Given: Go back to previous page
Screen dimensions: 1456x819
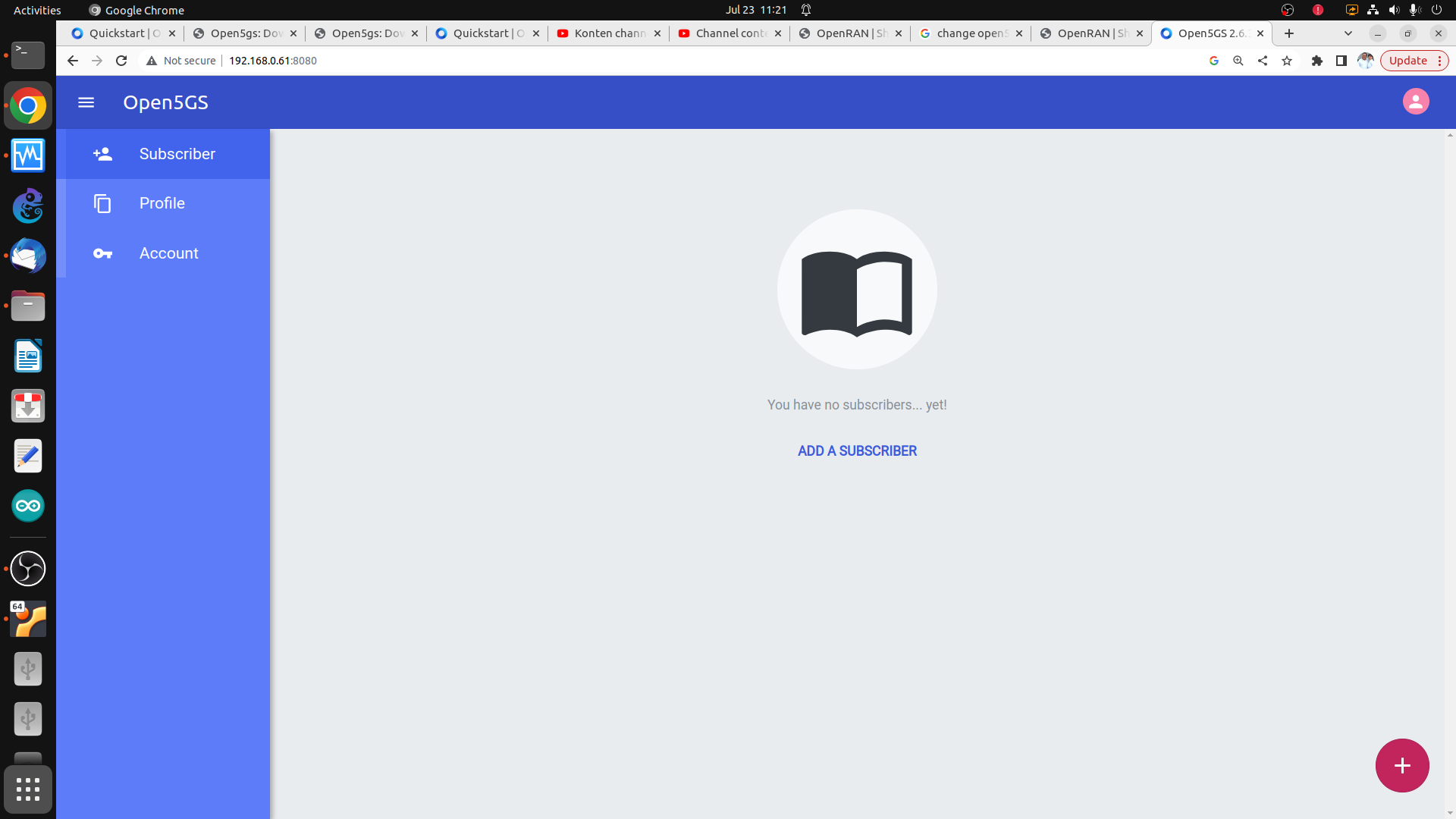Looking at the screenshot, I should 73,61.
